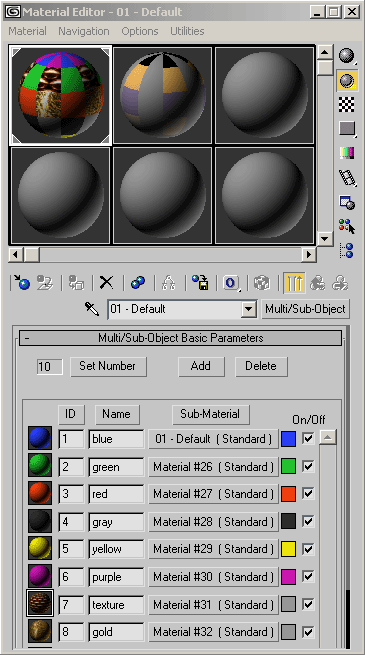
Task: Click the purple color swatch
Action: click(289, 577)
